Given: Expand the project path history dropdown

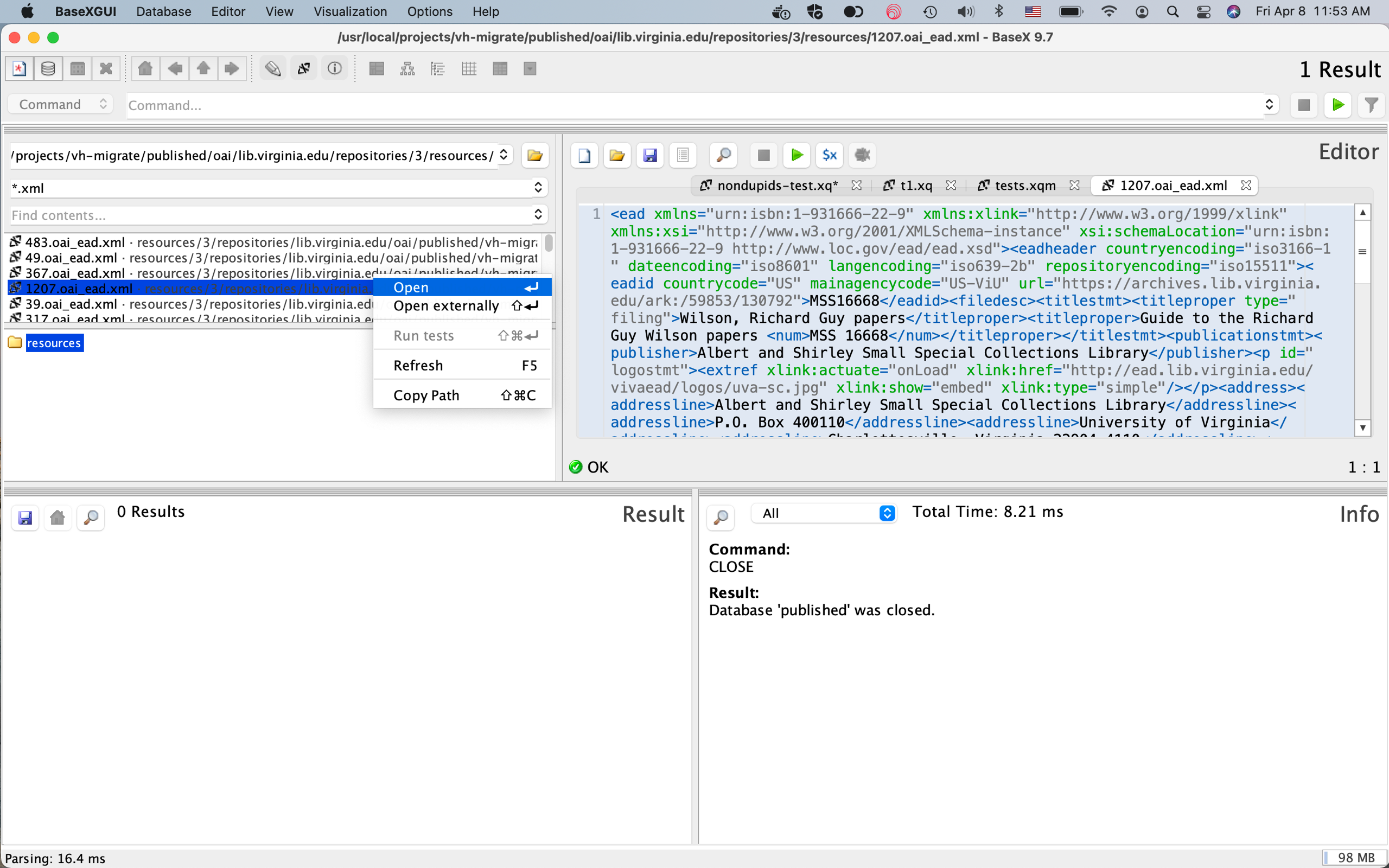Looking at the screenshot, I should 504,155.
